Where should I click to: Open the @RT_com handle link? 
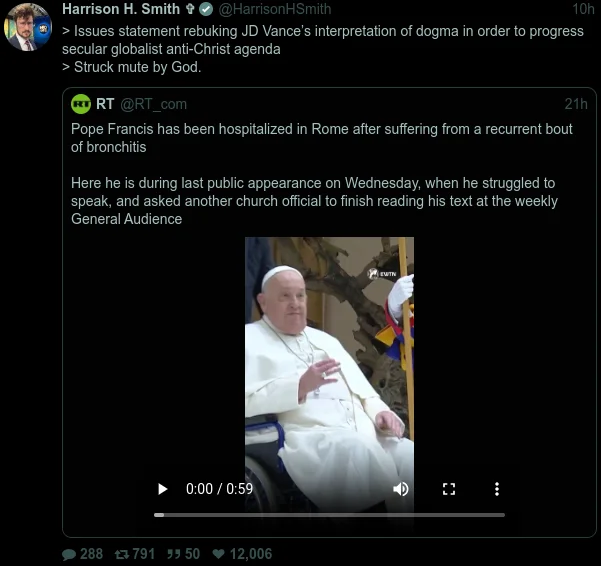(x=154, y=104)
